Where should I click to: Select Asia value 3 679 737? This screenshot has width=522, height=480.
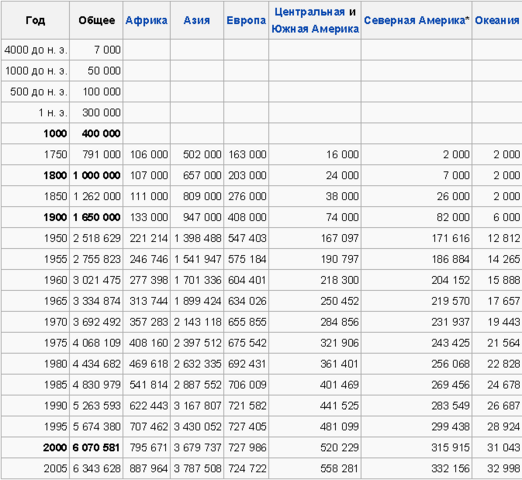click(x=197, y=447)
